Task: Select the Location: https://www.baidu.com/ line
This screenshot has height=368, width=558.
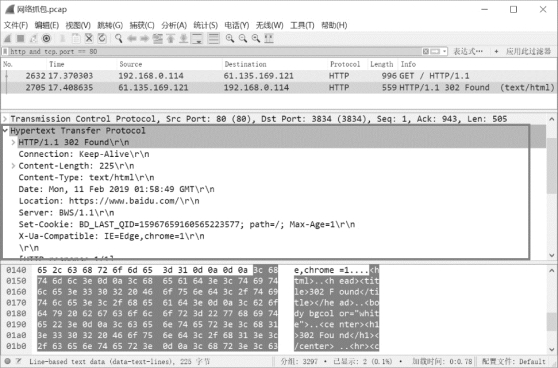Action: click(109, 201)
